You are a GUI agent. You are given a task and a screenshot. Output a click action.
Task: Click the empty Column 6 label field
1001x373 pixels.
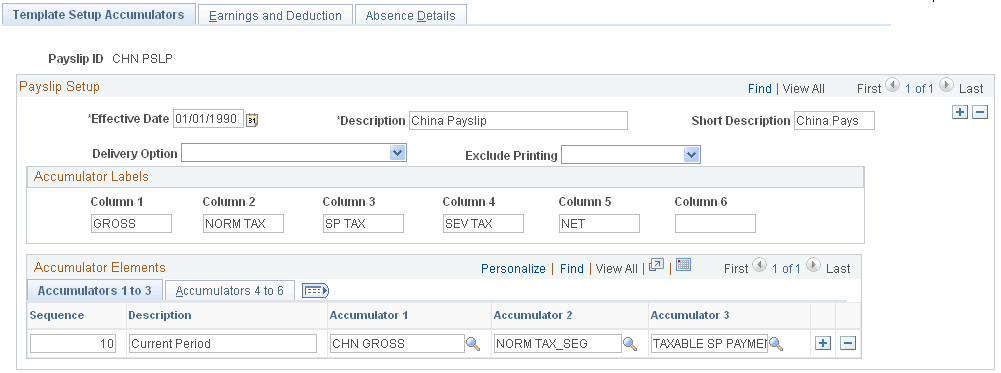[716, 224]
